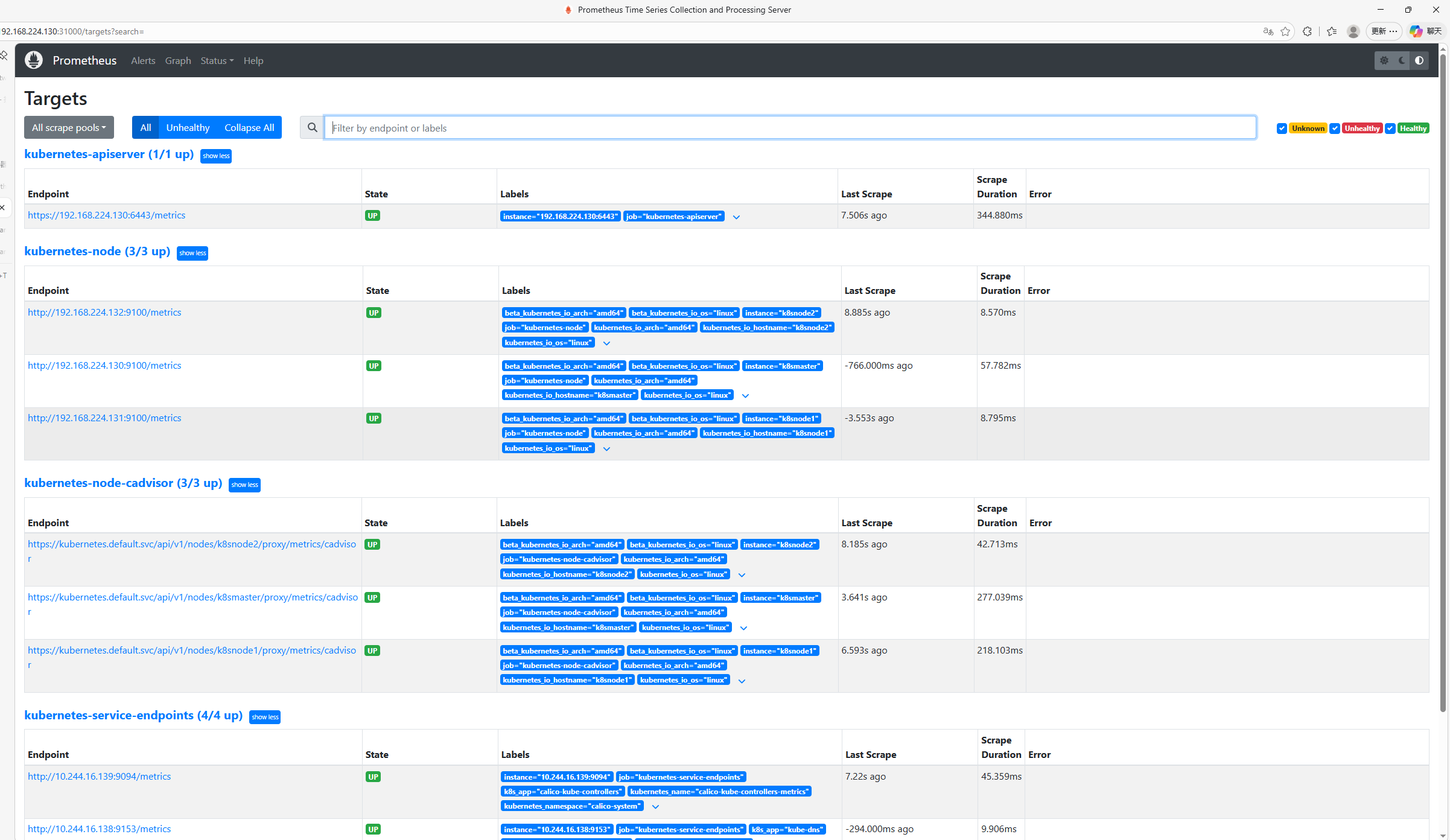Open the 192.168.224.130:6443 metrics link
Viewport: 1450px width, 840px height.
pyautogui.click(x=106, y=215)
